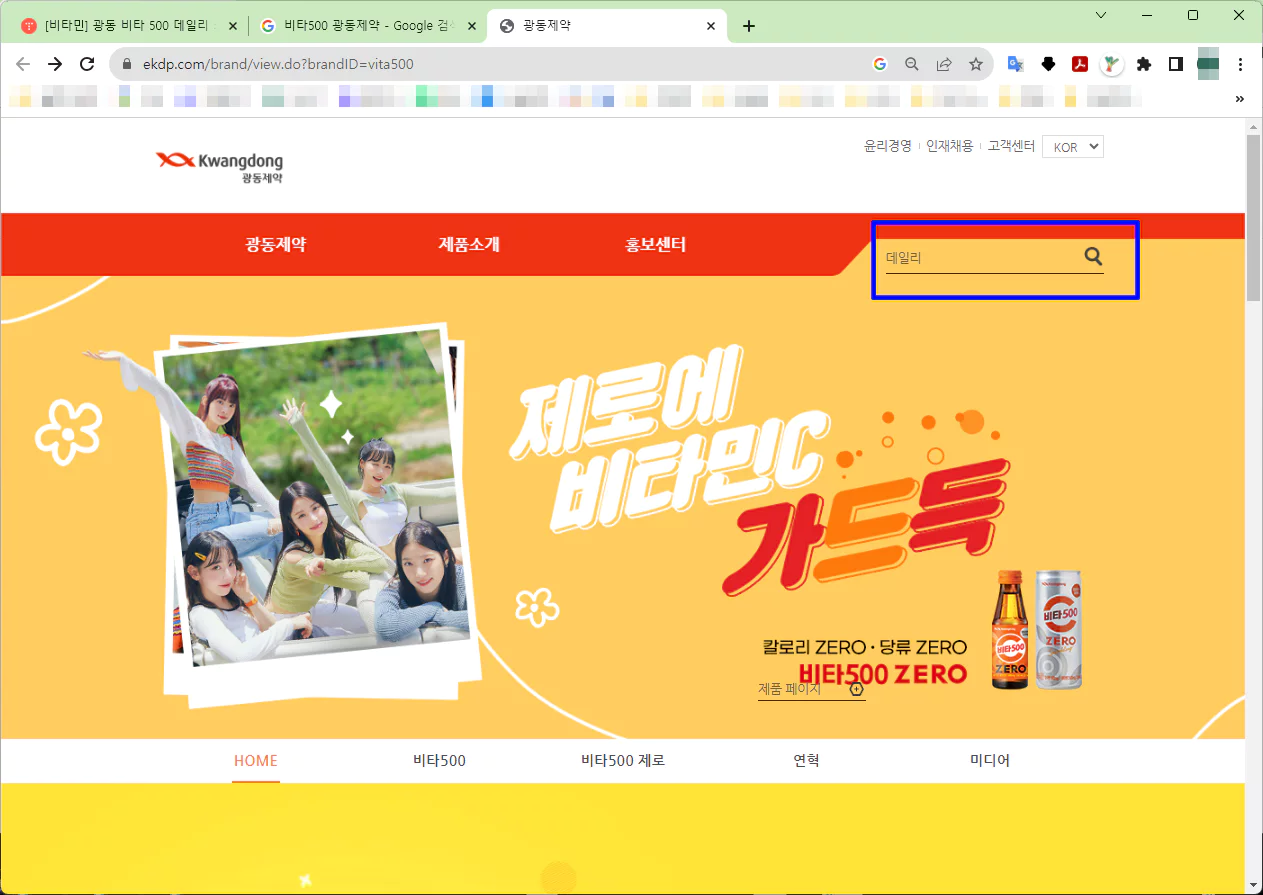Switch to the 연혁 tab

(806, 761)
